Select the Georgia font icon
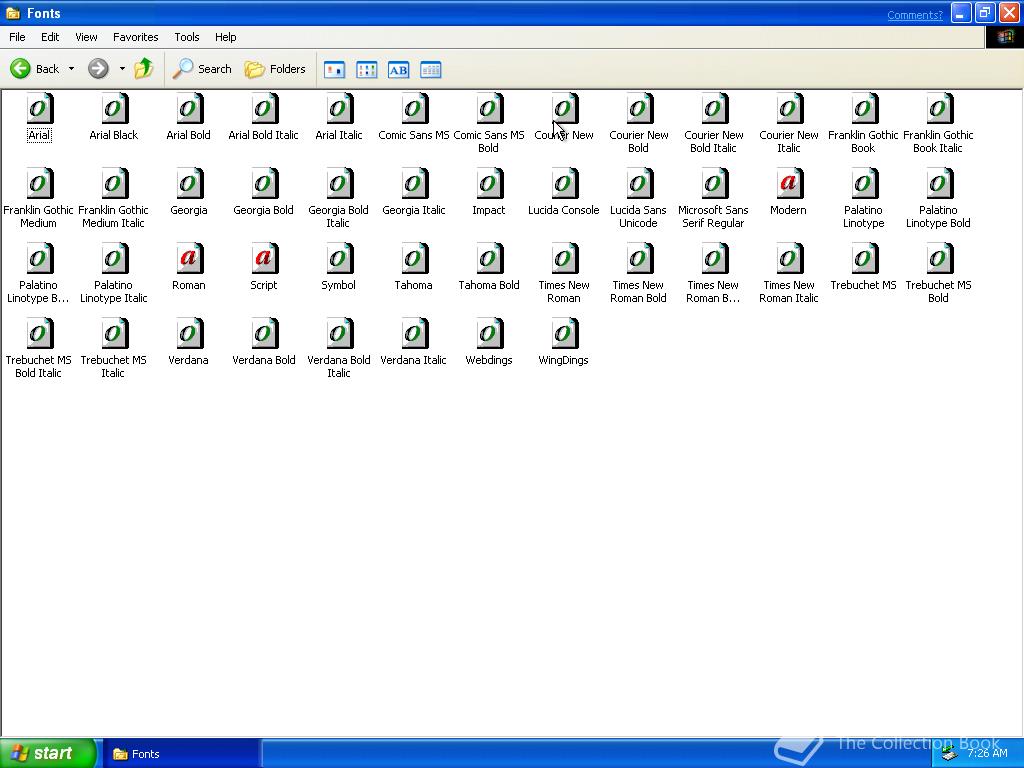 pyautogui.click(x=189, y=184)
